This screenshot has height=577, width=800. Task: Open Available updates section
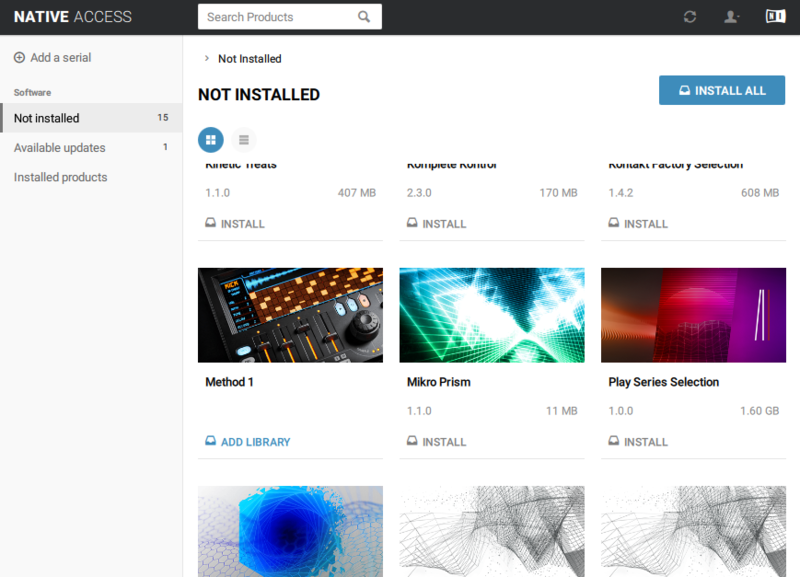pyautogui.click(x=92, y=147)
